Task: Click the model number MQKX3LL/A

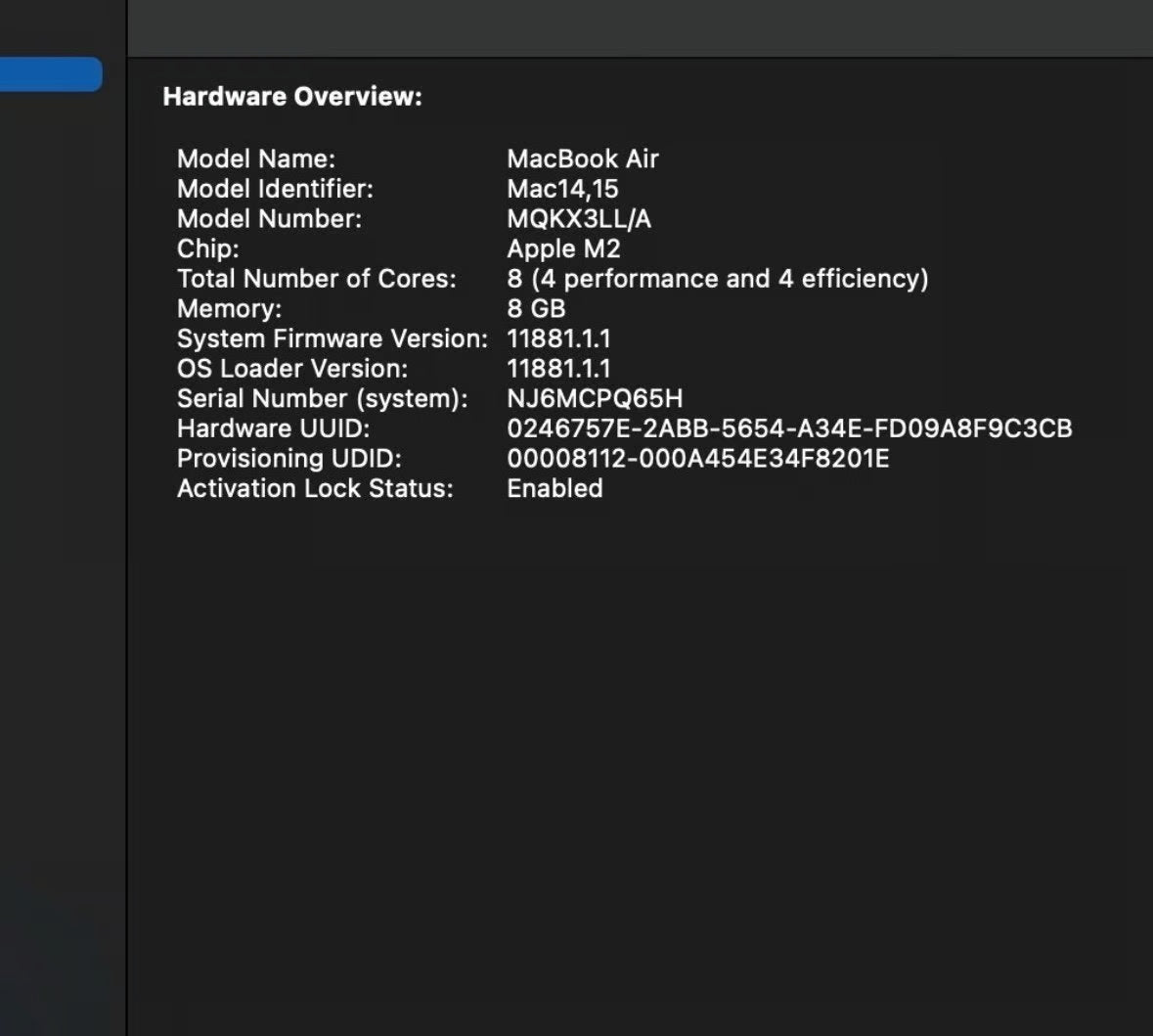Action: click(579, 218)
